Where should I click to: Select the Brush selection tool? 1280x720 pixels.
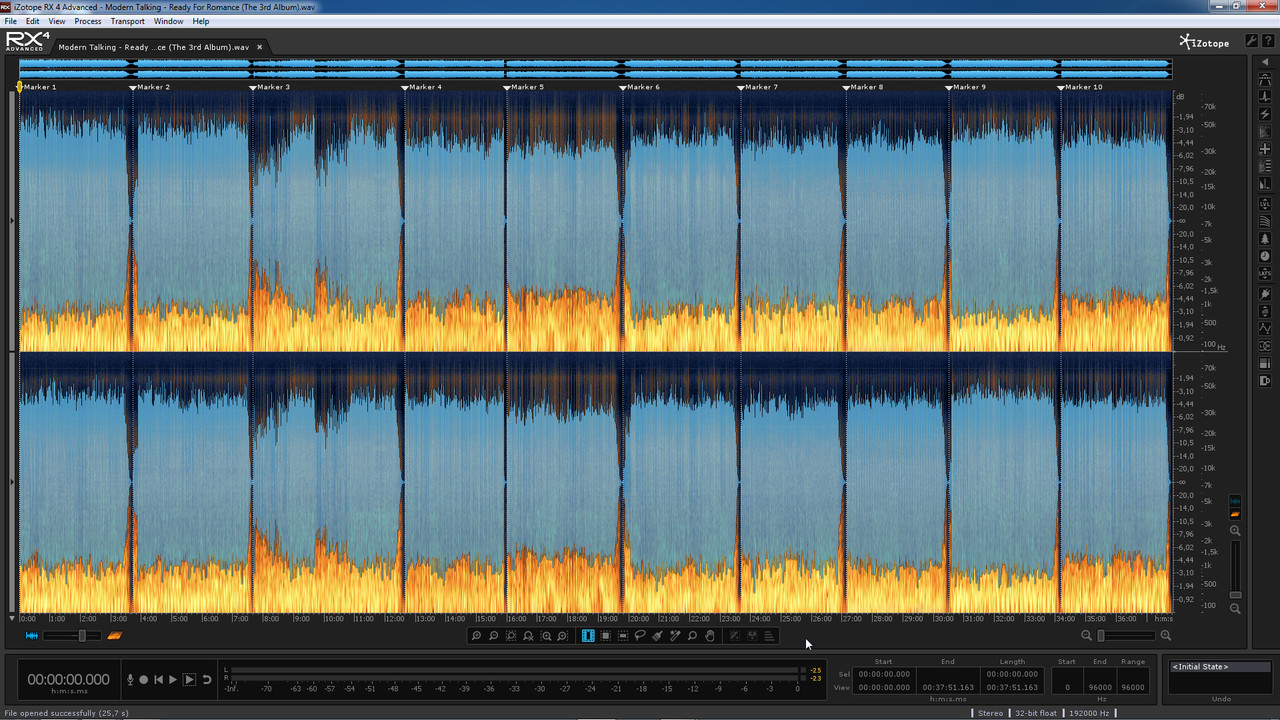coord(657,636)
